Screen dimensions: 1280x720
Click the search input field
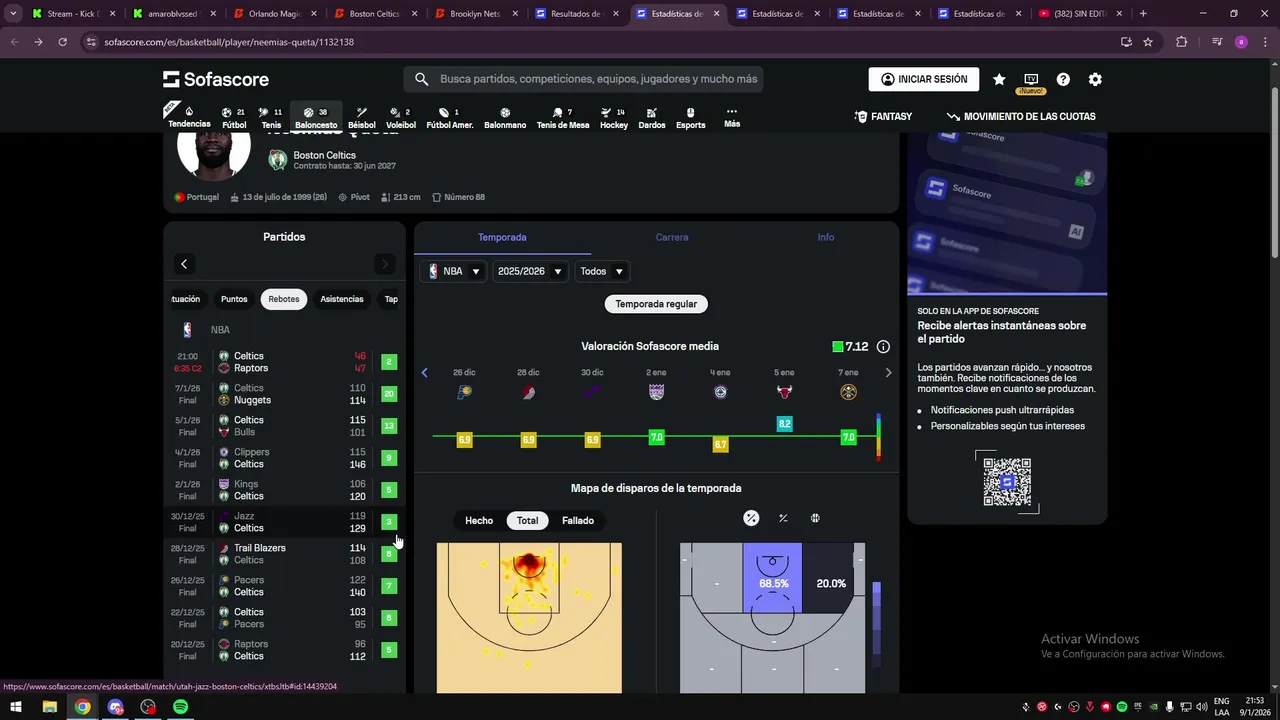tap(584, 79)
